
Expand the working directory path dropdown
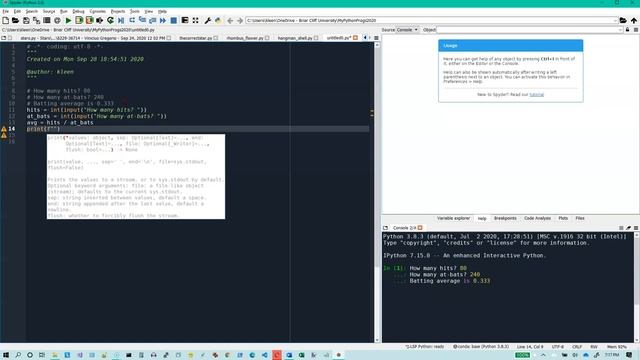pos(615,20)
